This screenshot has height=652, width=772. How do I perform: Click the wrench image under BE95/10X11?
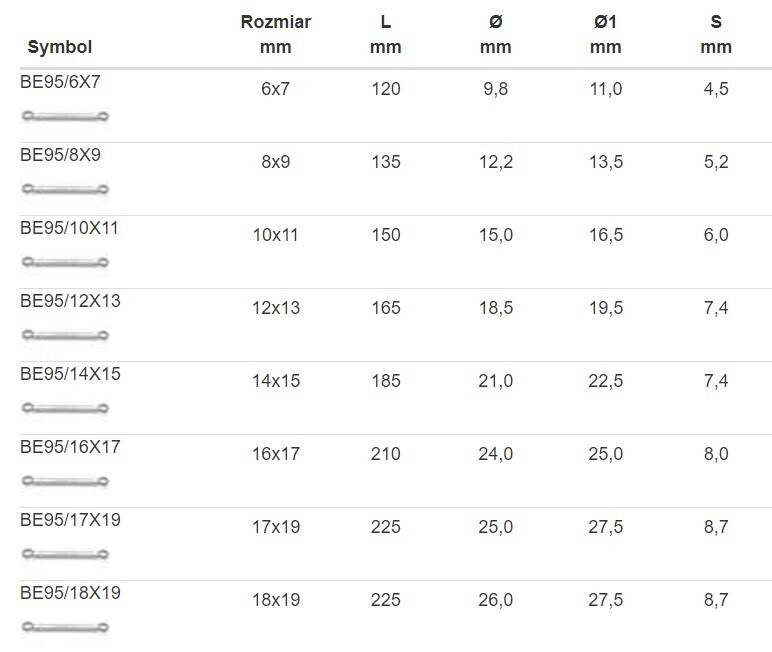point(65,262)
